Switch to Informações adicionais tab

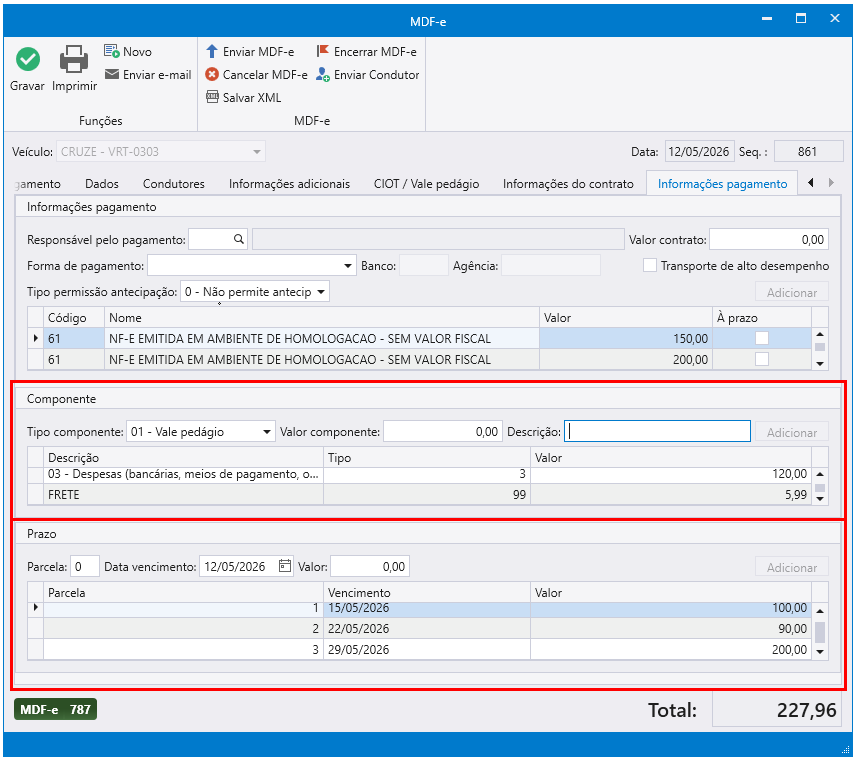[x=289, y=184]
